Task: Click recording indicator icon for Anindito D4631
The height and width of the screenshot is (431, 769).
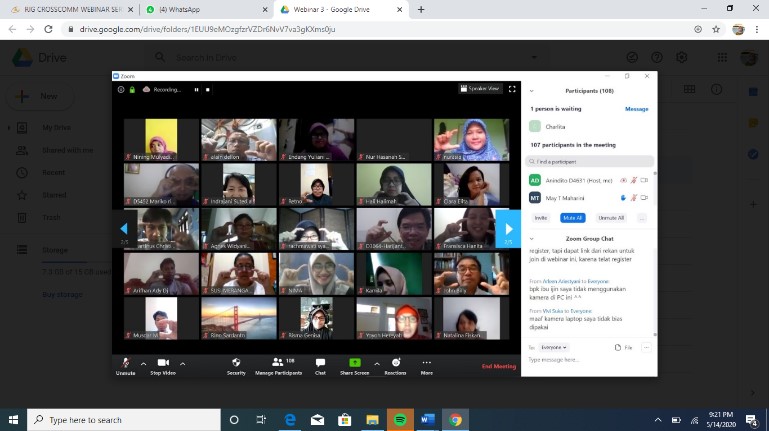Action: tap(623, 180)
